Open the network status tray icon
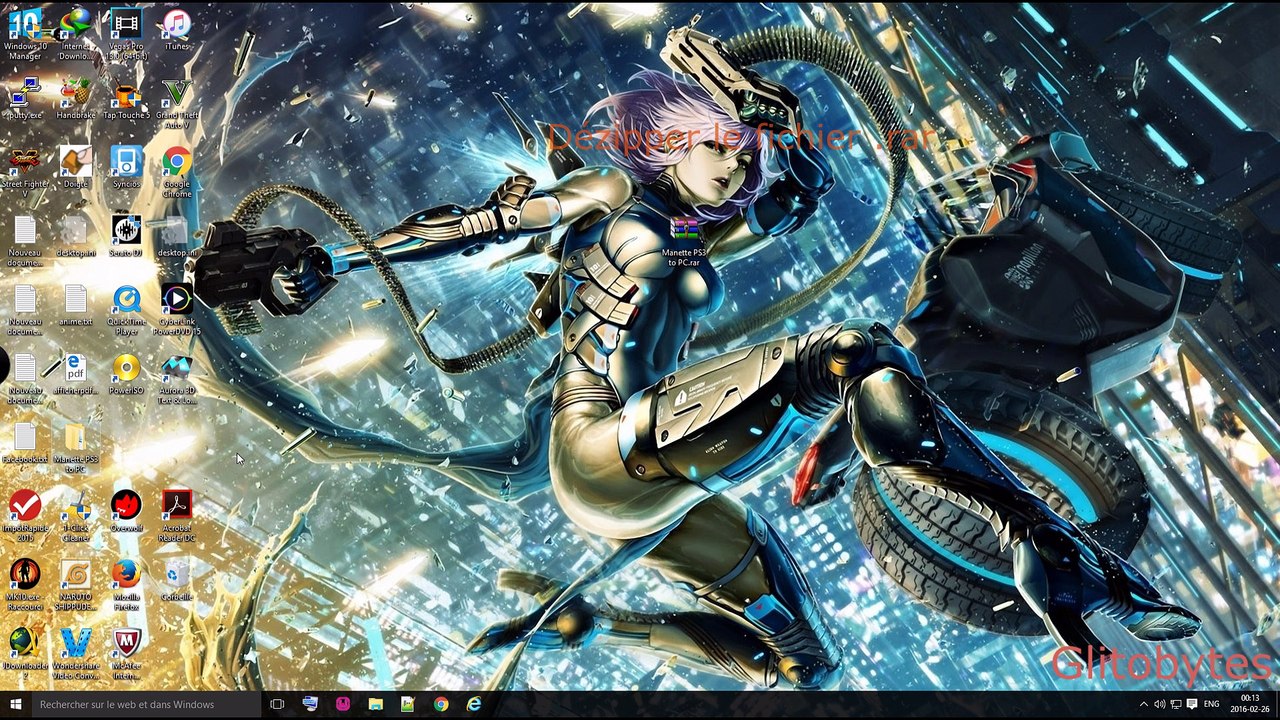 tap(1176, 704)
